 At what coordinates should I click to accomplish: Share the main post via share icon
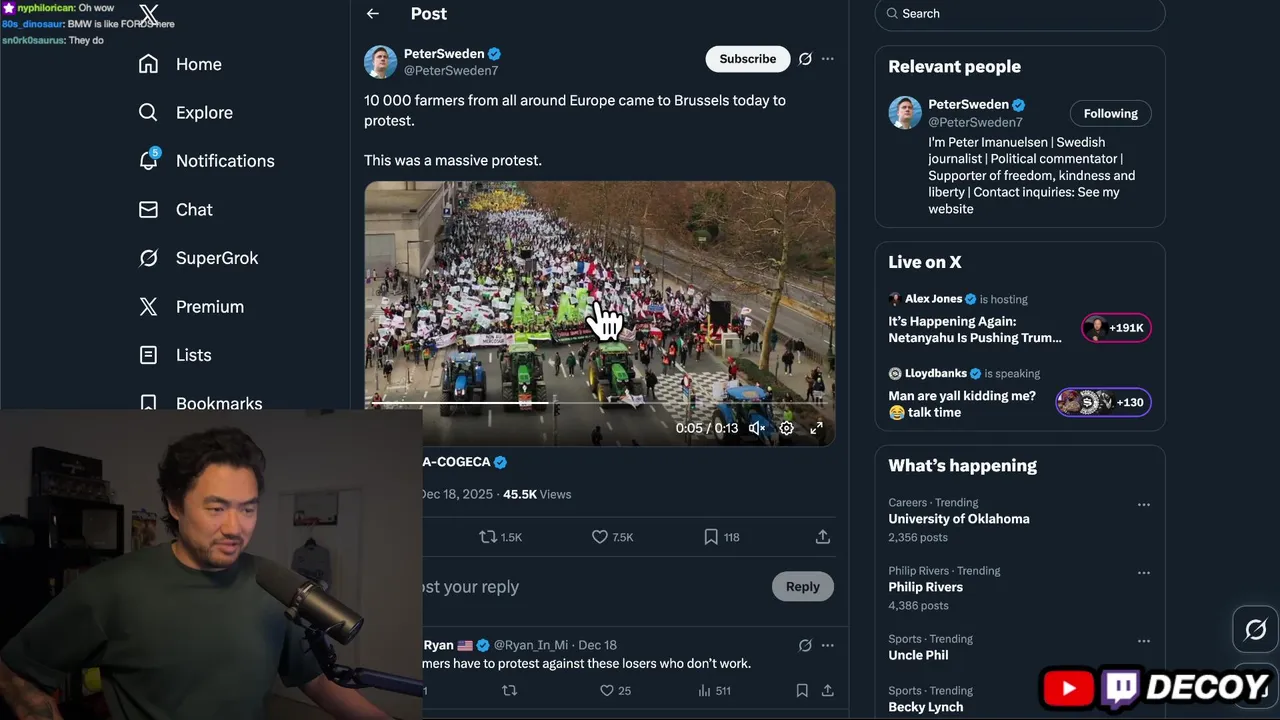point(822,537)
